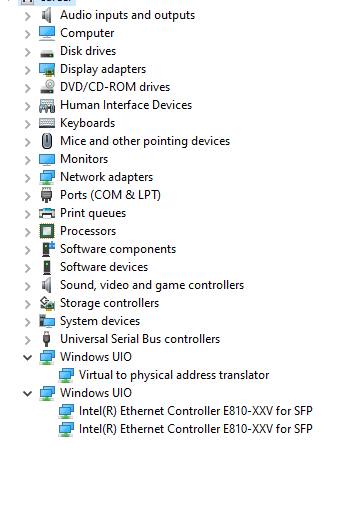Click the Ports (COM & LPT) label
This screenshot has height=505, width=361.
click(x=110, y=195)
